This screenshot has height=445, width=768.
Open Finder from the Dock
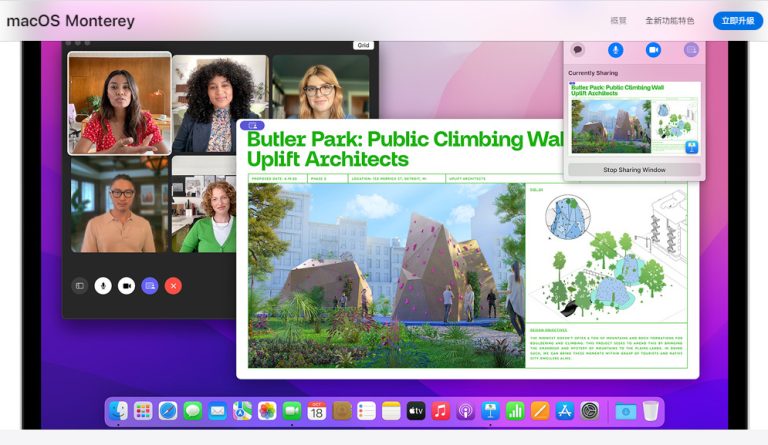click(x=119, y=410)
